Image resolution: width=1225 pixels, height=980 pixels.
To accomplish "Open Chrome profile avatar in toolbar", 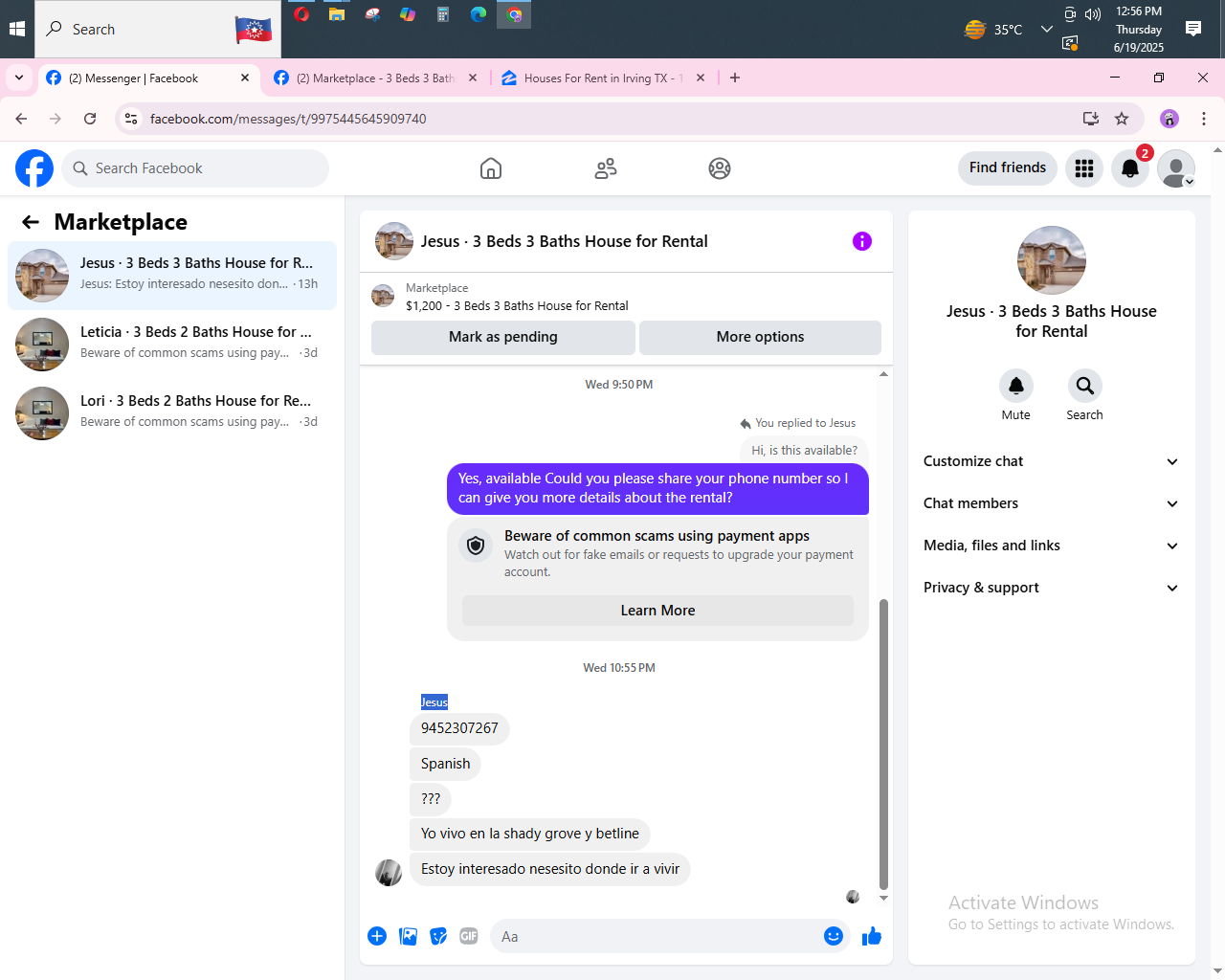I will coord(1169,119).
